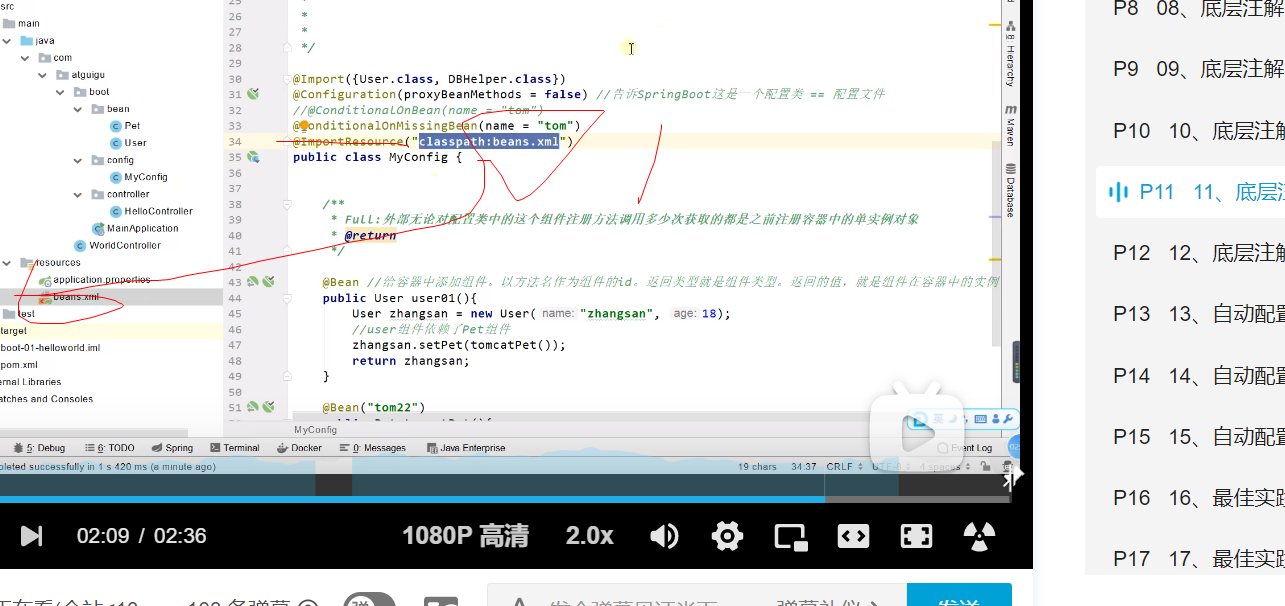The height and width of the screenshot is (606, 1285).
Task: Collapse the com package
Action: (x=26, y=58)
